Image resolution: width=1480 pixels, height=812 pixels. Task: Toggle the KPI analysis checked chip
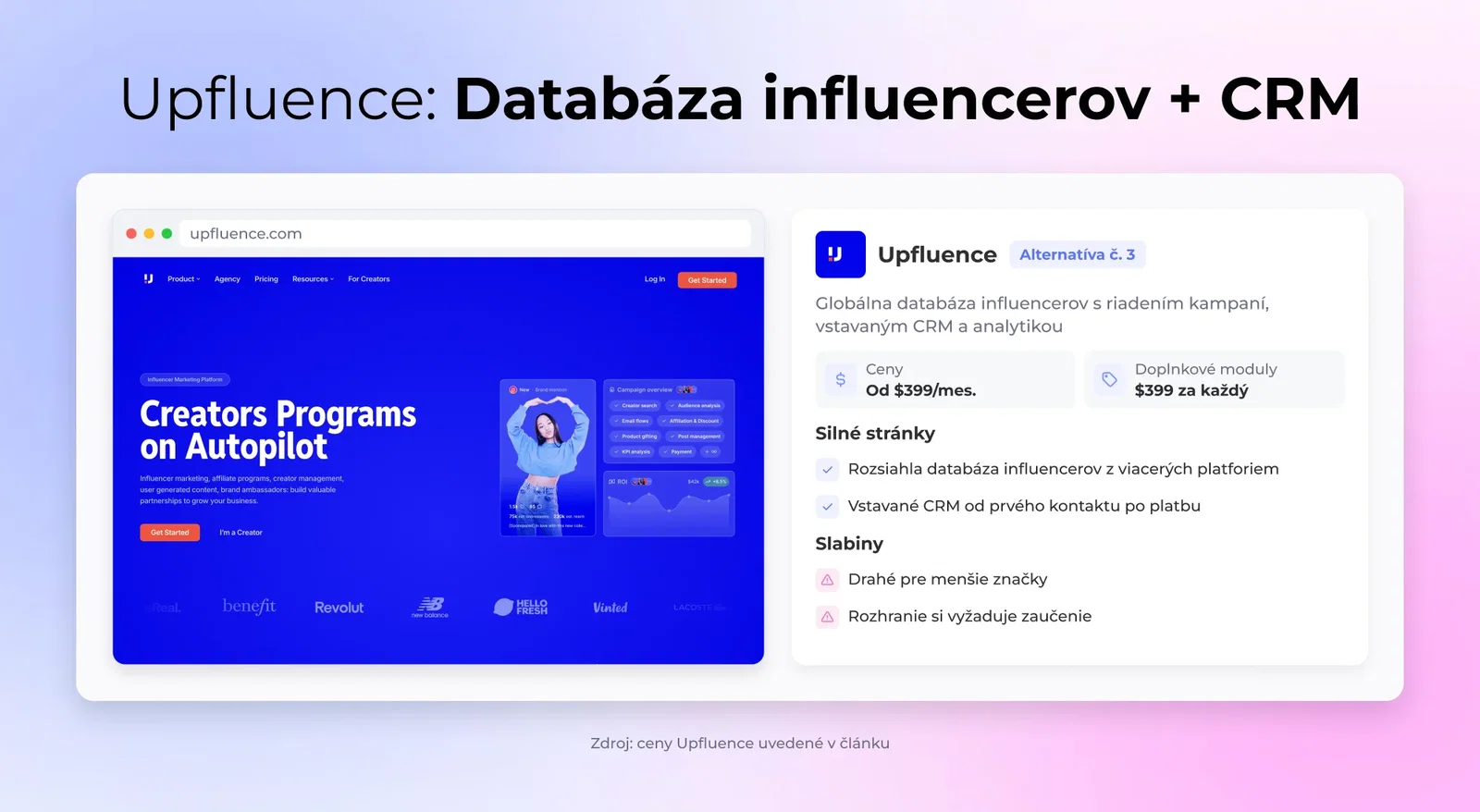point(632,451)
